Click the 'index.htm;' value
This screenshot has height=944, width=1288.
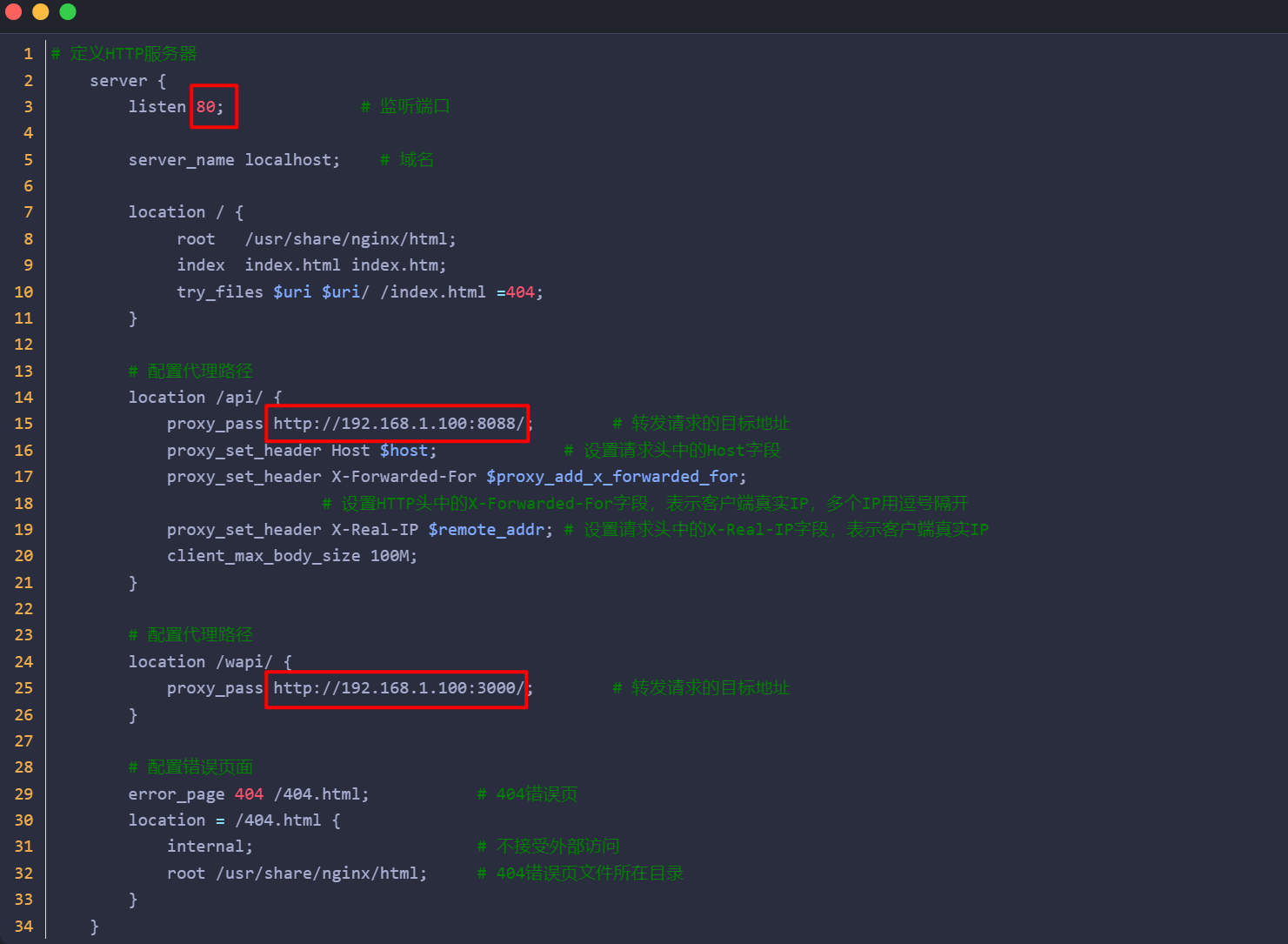(399, 264)
